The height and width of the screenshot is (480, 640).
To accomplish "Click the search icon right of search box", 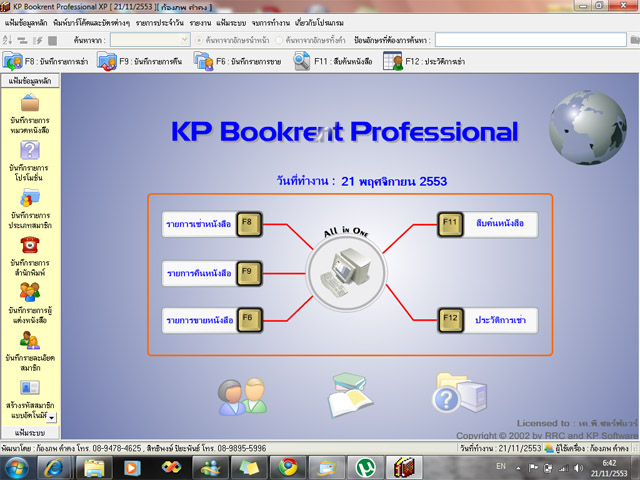I will (x=635, y=40).
